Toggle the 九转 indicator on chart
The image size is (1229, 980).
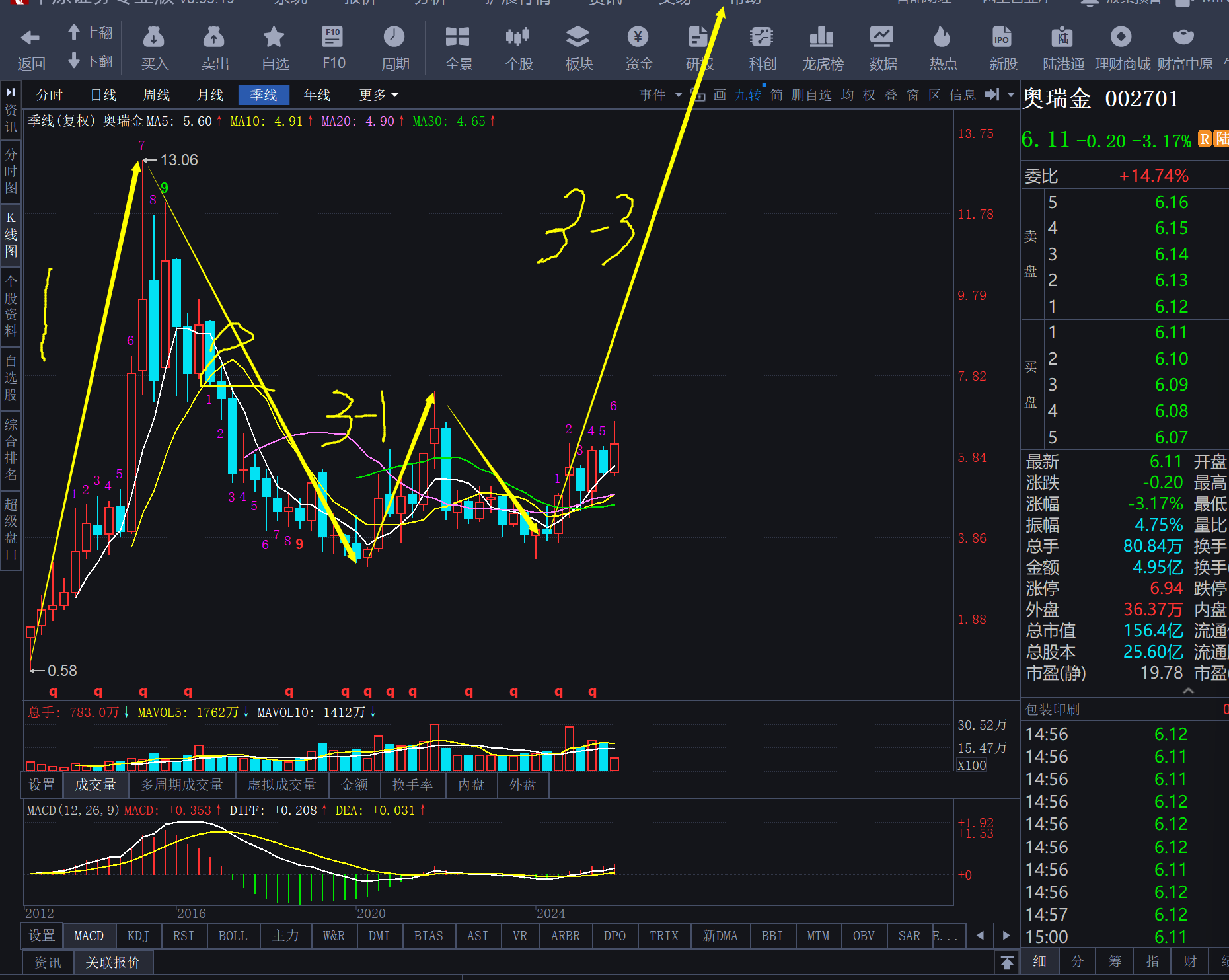(x=748, y=95)
